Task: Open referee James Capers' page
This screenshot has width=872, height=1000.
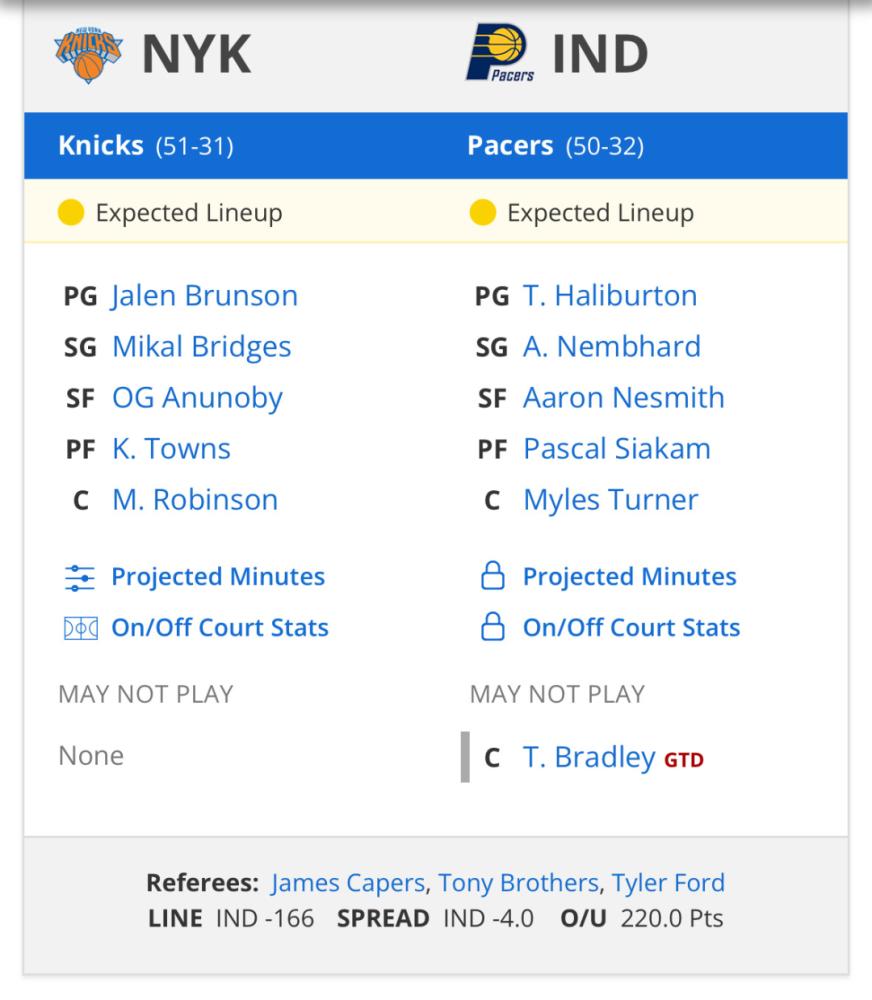Action: [x=348, y=883]
